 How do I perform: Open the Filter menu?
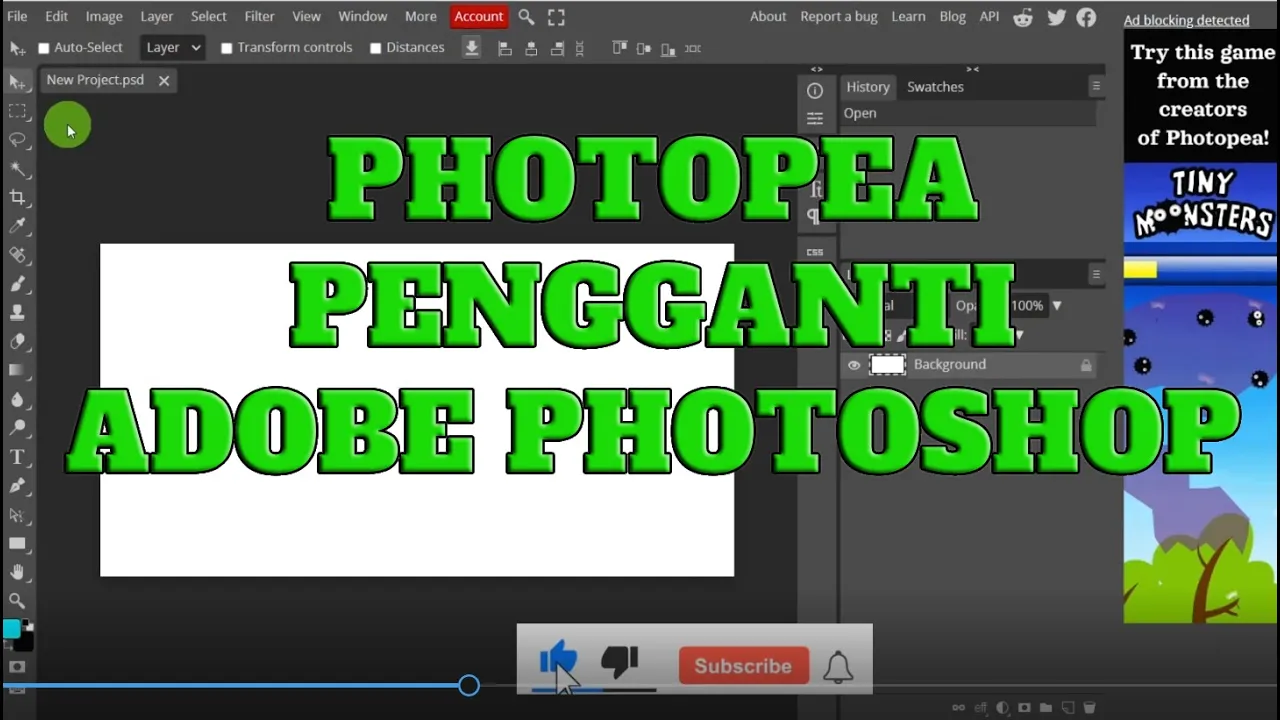259,16
